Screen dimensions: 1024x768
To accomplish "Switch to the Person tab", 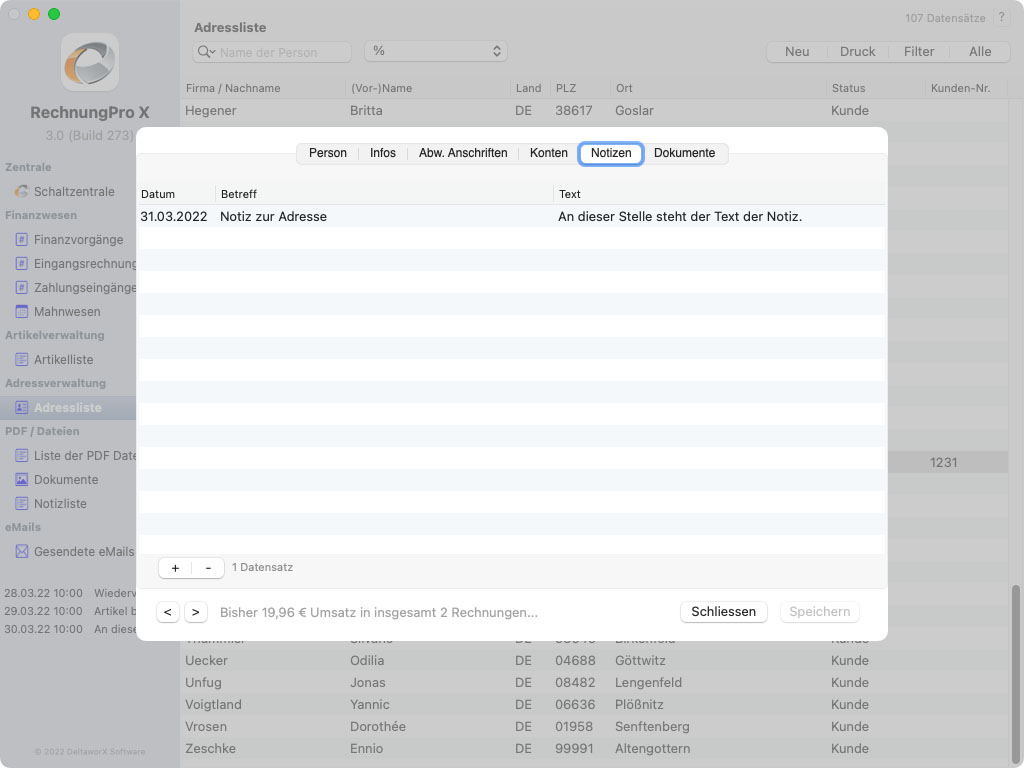I will pos(328,153).
